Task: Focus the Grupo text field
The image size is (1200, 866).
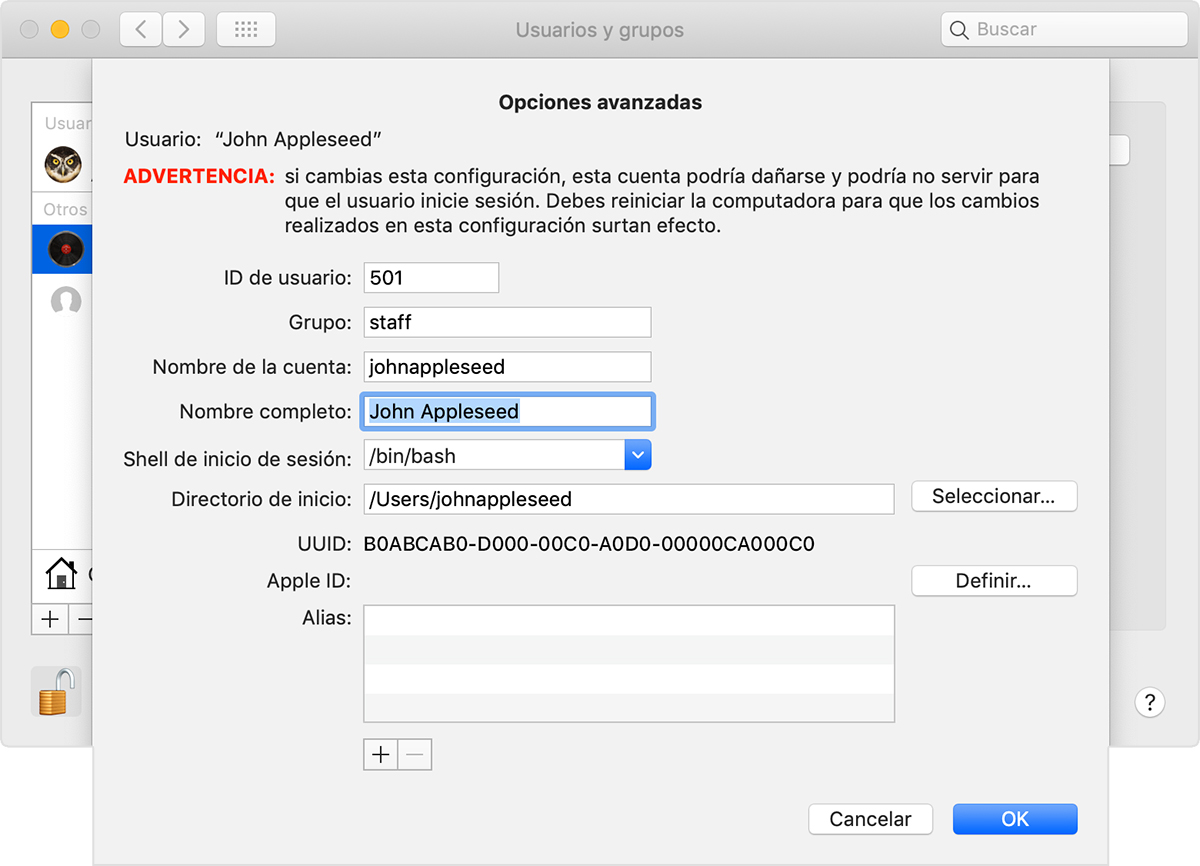Action: pyautogui.click(x=507, y=322)
